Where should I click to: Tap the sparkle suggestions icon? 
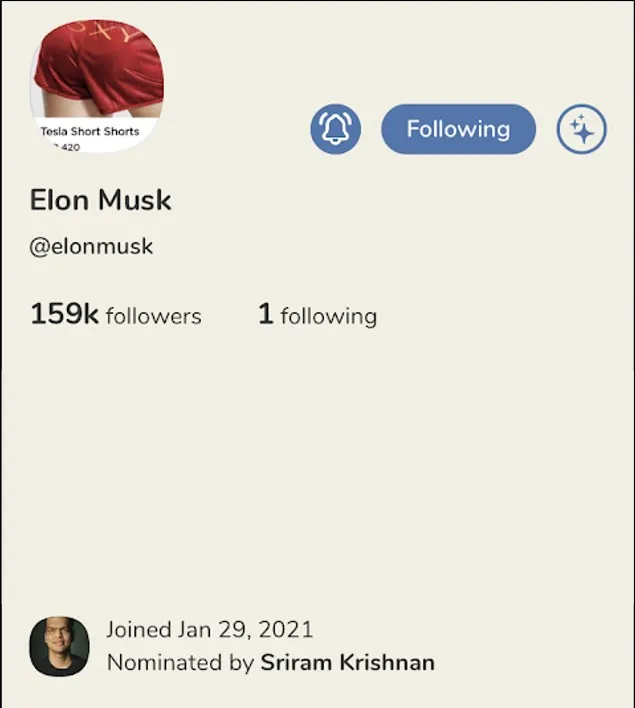[581, 130]
